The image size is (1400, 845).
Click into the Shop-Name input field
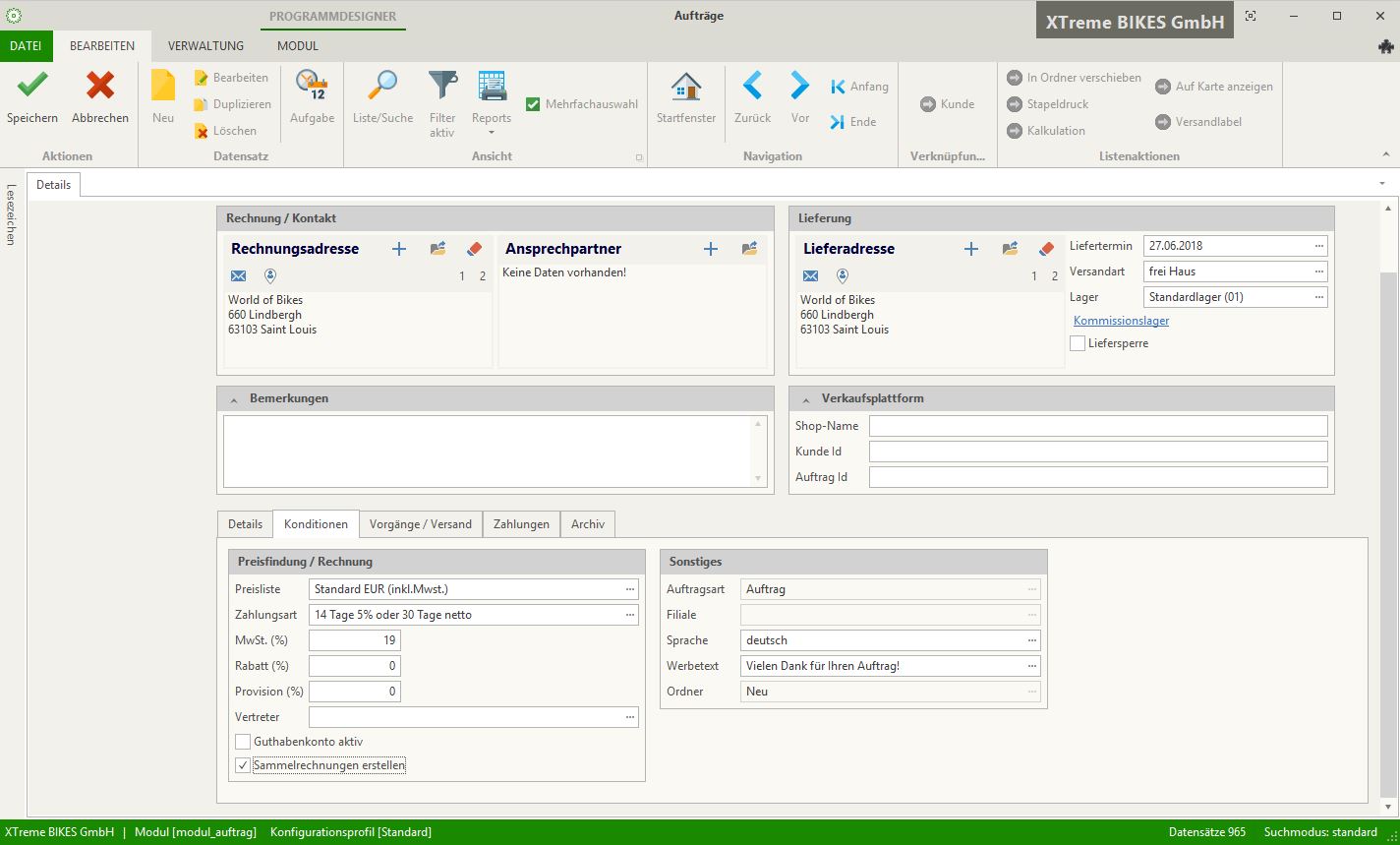[x=1097, y=426]
